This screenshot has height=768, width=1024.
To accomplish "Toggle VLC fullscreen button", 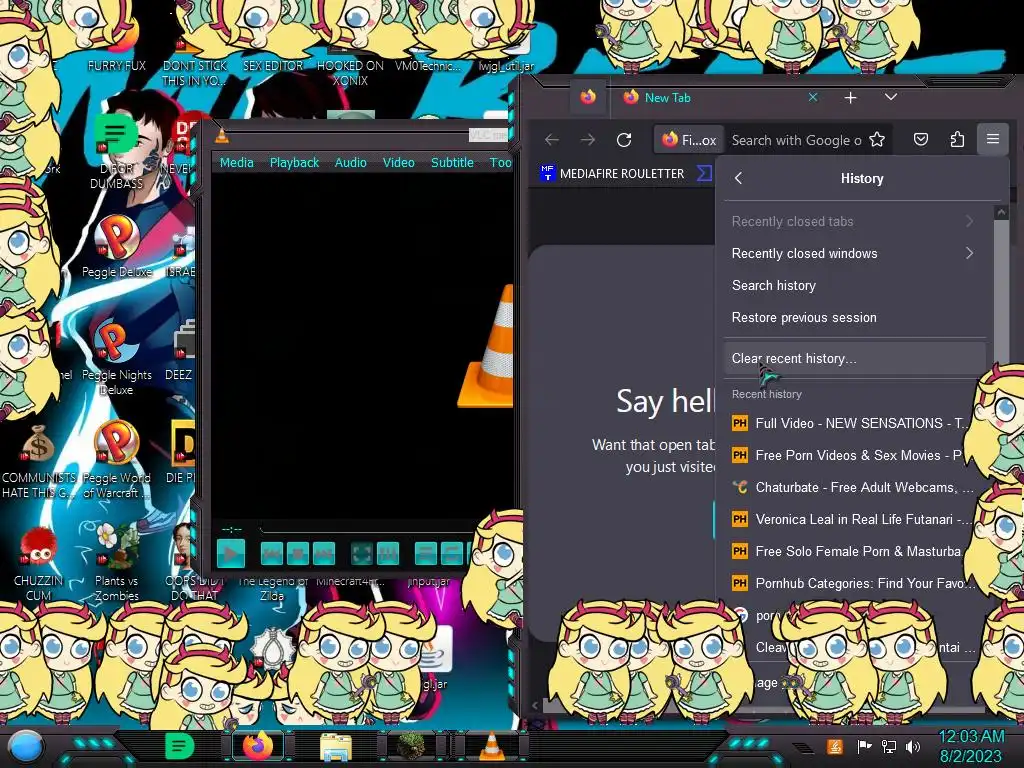I will 362,554.
